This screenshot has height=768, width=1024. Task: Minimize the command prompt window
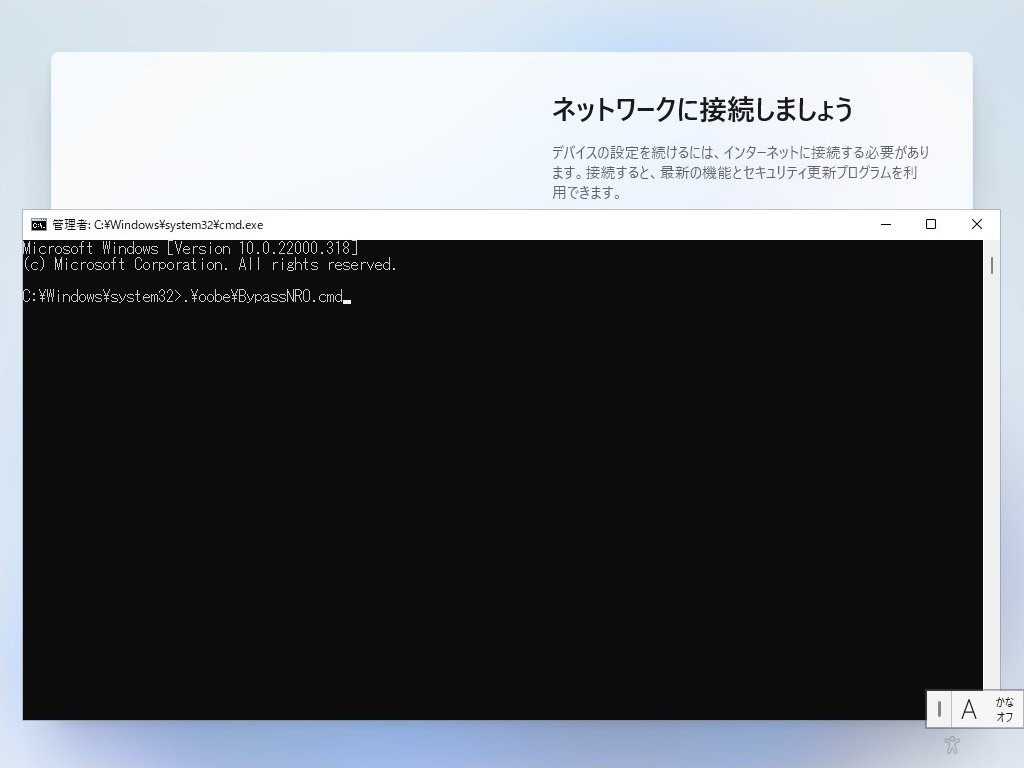tap(884, 224)
